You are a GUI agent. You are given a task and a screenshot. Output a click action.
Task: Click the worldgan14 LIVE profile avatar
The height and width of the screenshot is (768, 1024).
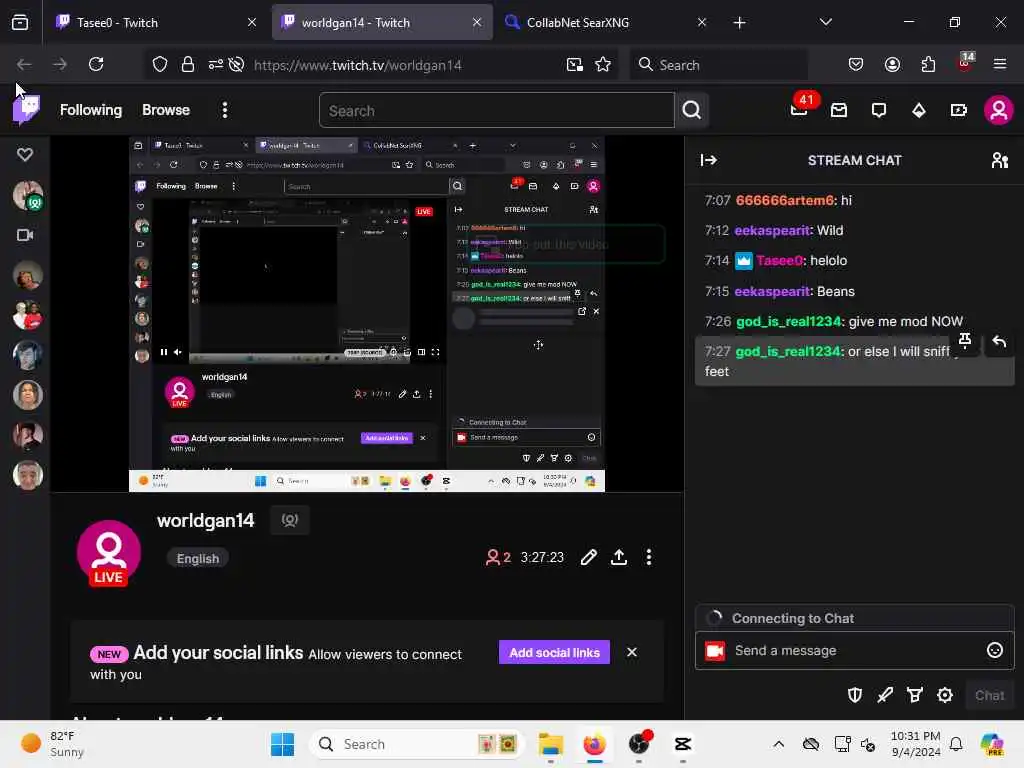[108, 553]
